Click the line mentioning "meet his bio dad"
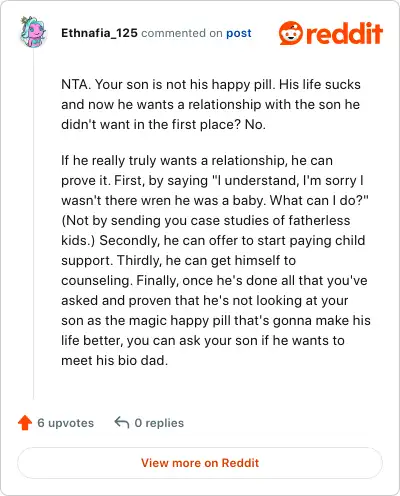This screenshot has width=400, height=496. coord(115,360)
